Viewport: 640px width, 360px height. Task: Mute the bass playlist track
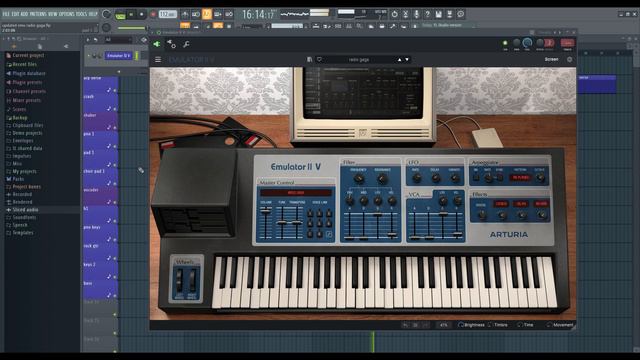pos(115,296)
